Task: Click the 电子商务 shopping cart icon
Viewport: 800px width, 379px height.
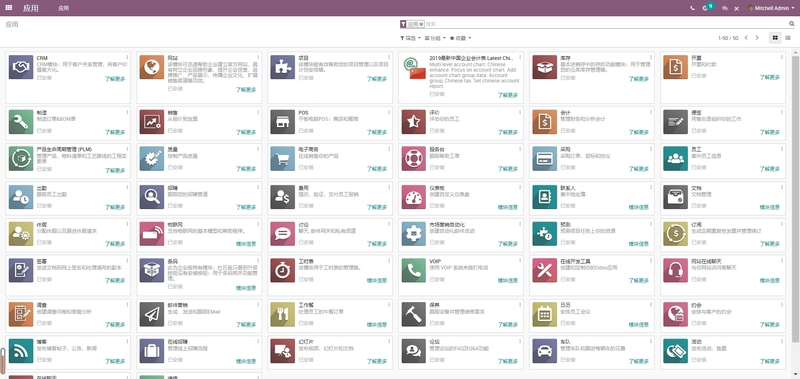Action: (283, 159)
